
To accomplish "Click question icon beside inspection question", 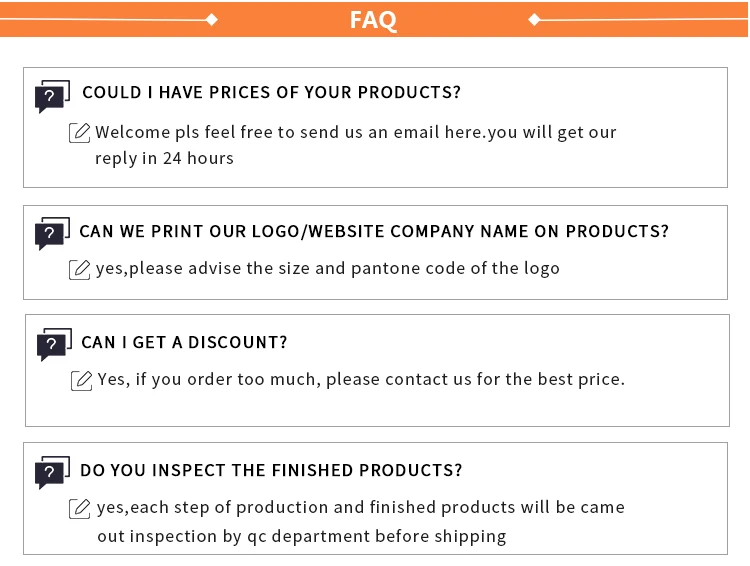I will (x=52, y=473).
